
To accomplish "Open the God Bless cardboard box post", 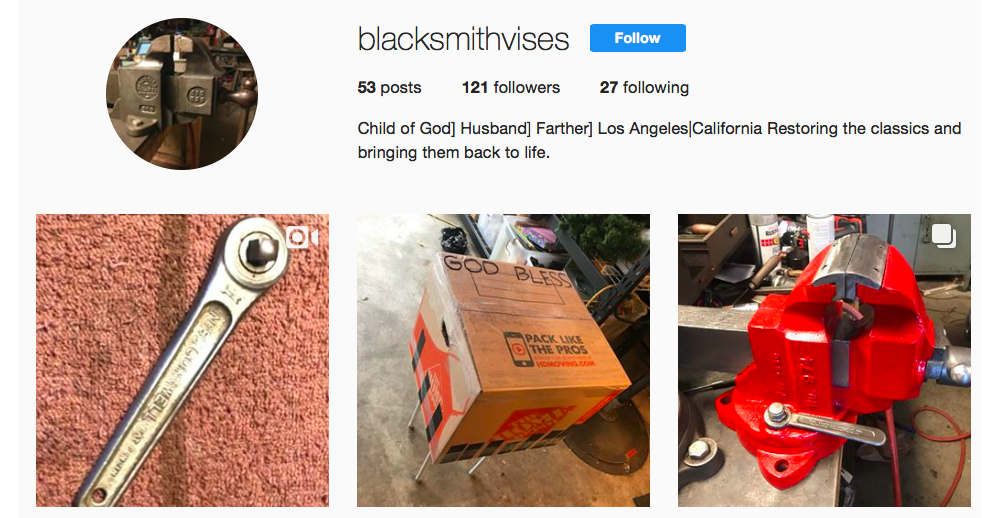I will pyautogui.click(x=503, y=360).
